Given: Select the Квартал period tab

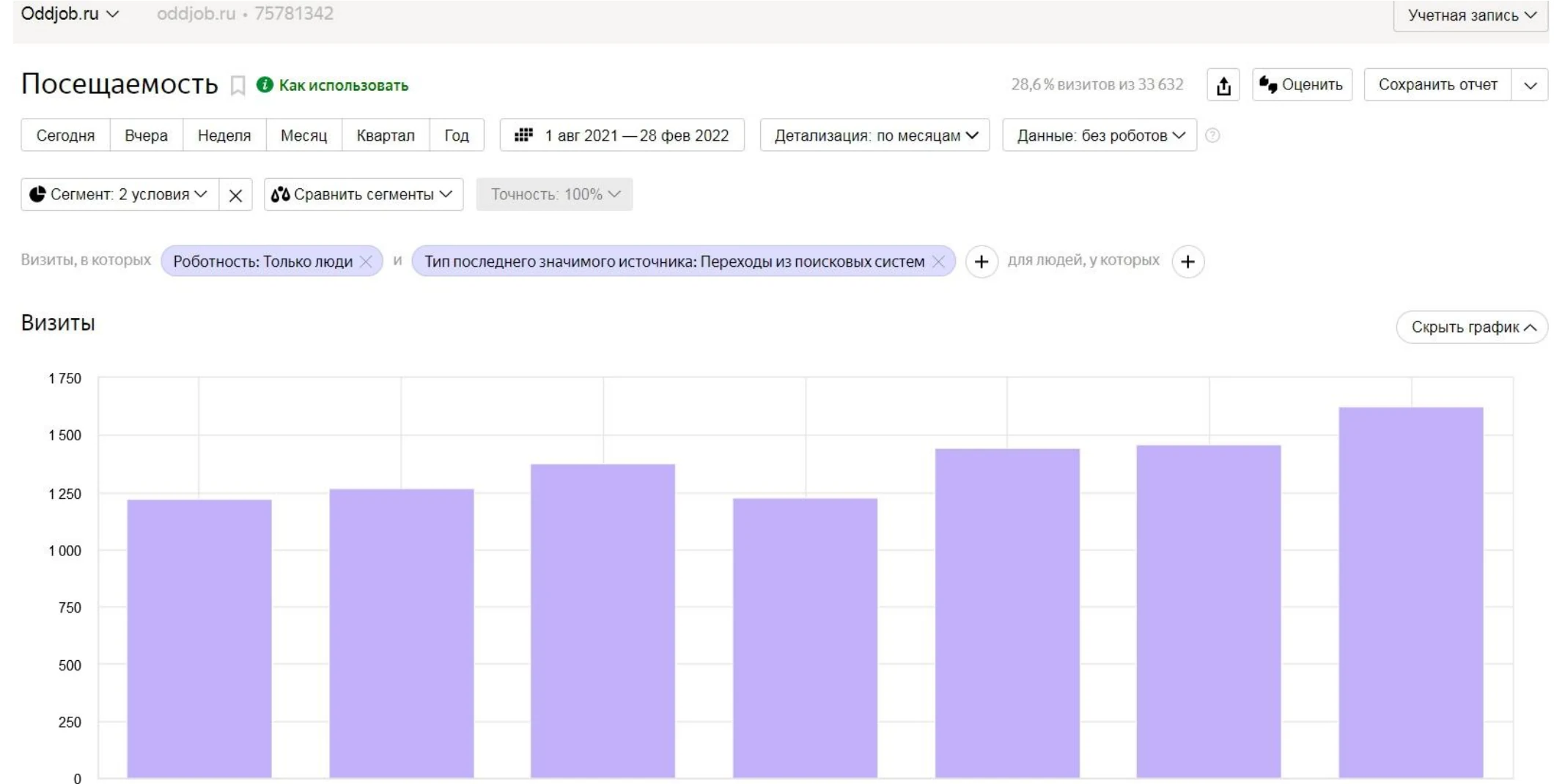Looking at the screenshot, I should [386, 136].
